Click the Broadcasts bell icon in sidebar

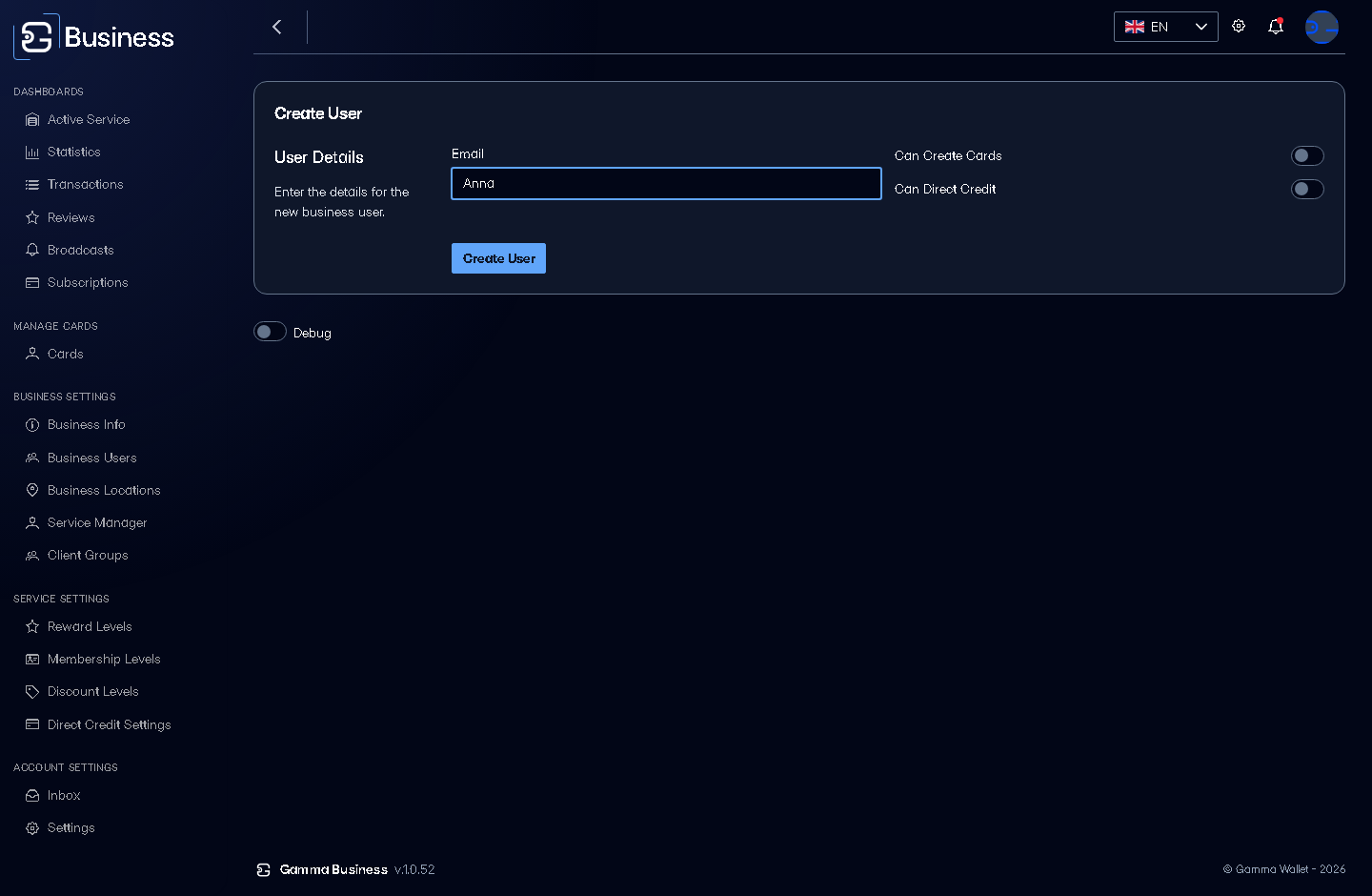[32, 250]
